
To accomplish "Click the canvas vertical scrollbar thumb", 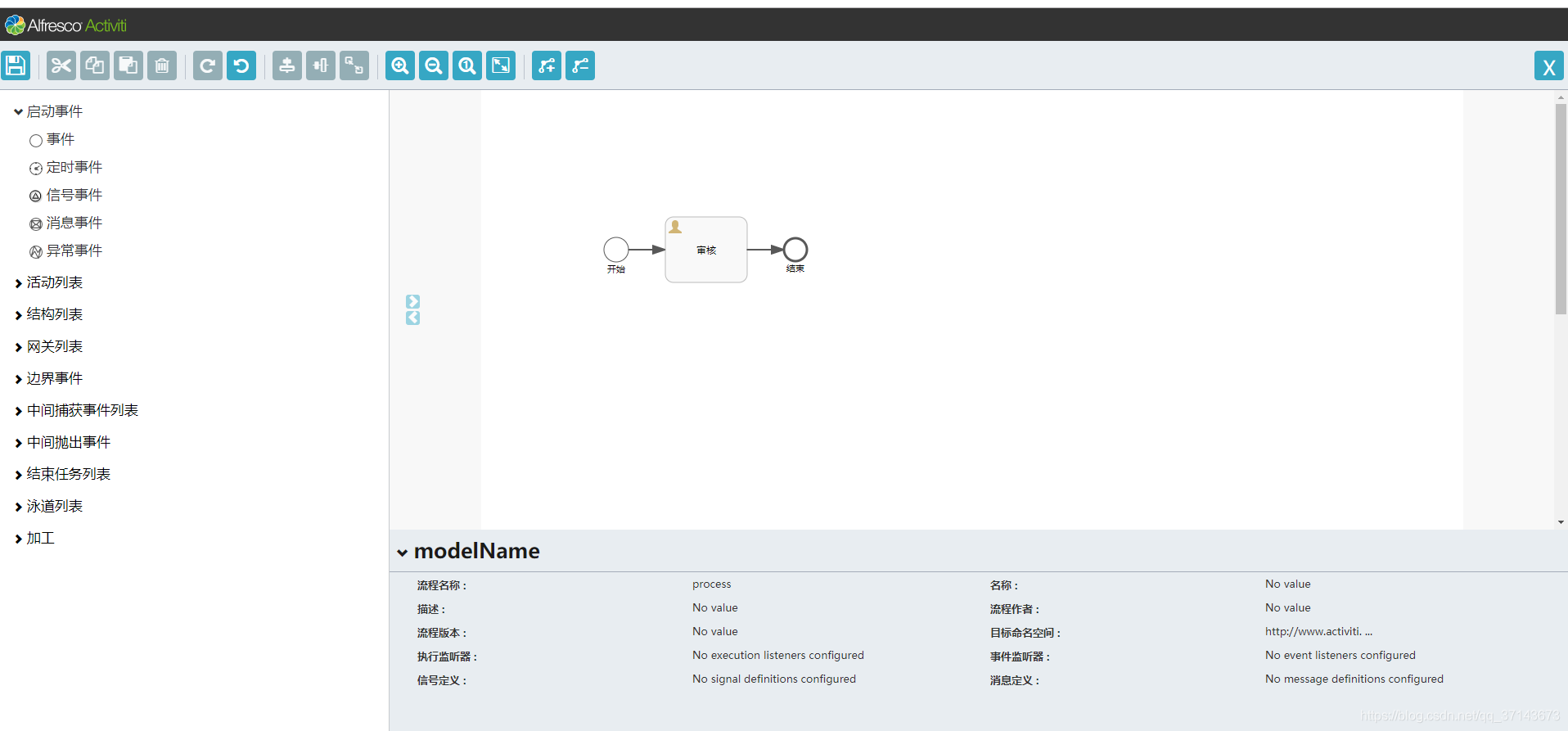I will point(1561,209).
